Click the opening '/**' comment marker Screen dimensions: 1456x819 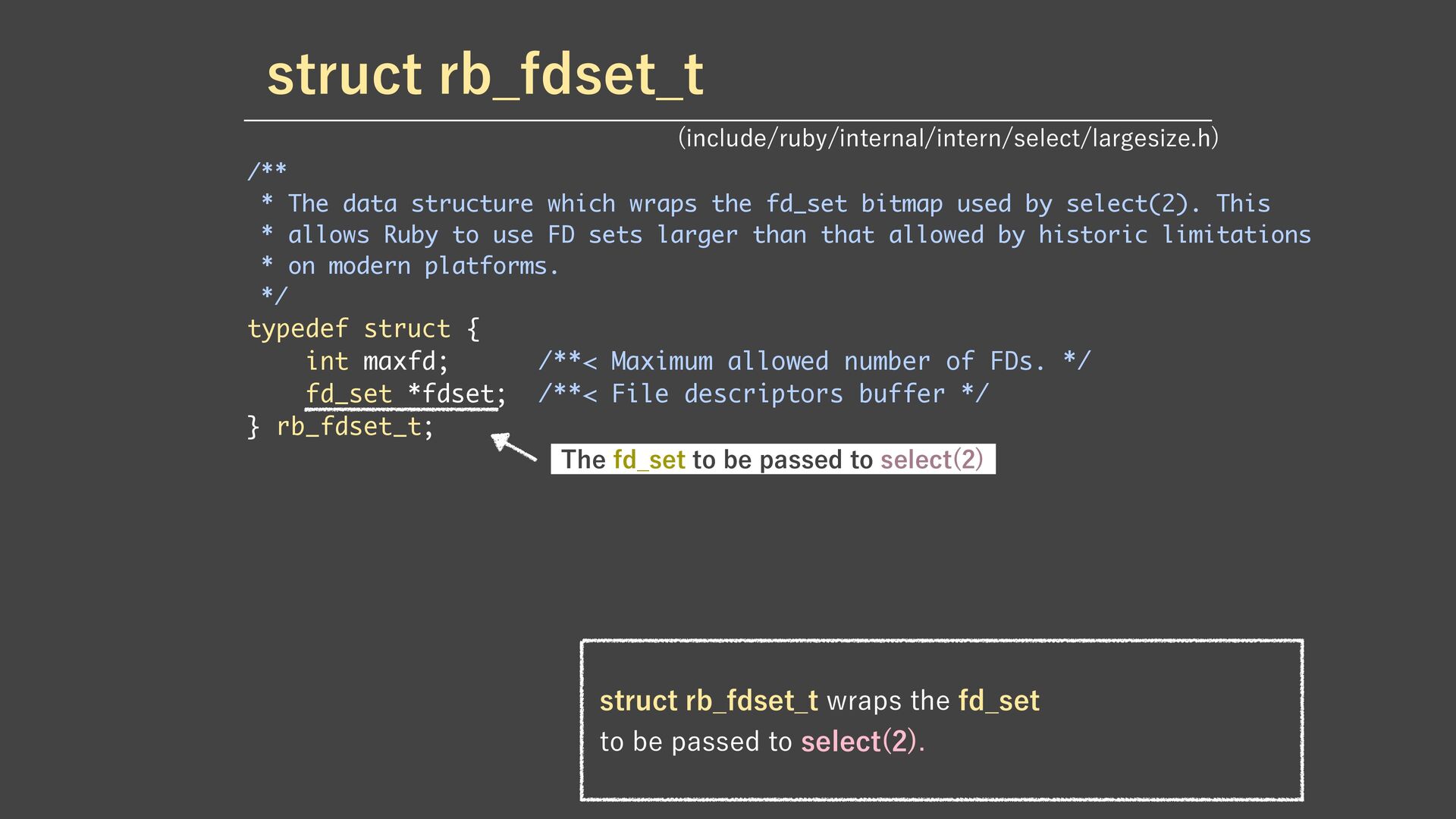click(x=267, y=171)
